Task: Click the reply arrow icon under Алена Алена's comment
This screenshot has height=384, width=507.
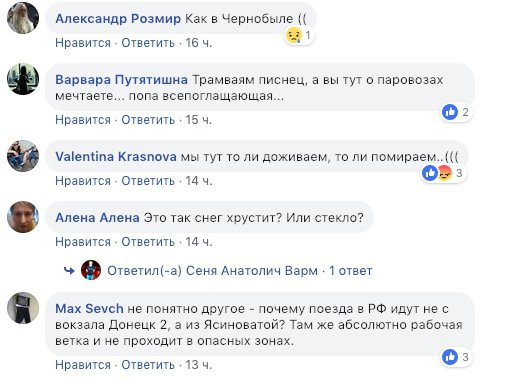Action: coord(69,270)
